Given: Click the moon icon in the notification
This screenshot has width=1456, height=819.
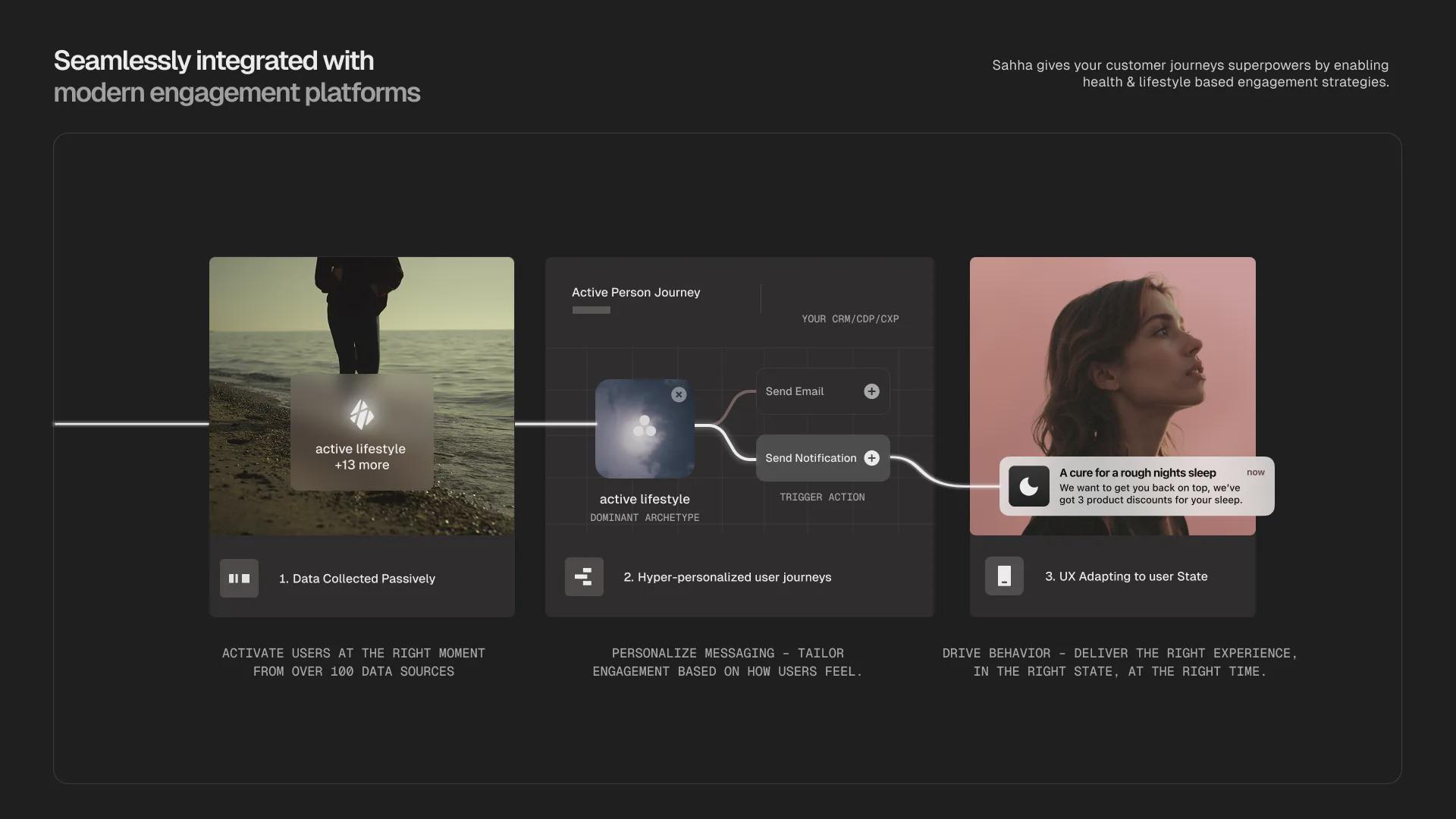Looking at the screenshot, I should 1029,486.
